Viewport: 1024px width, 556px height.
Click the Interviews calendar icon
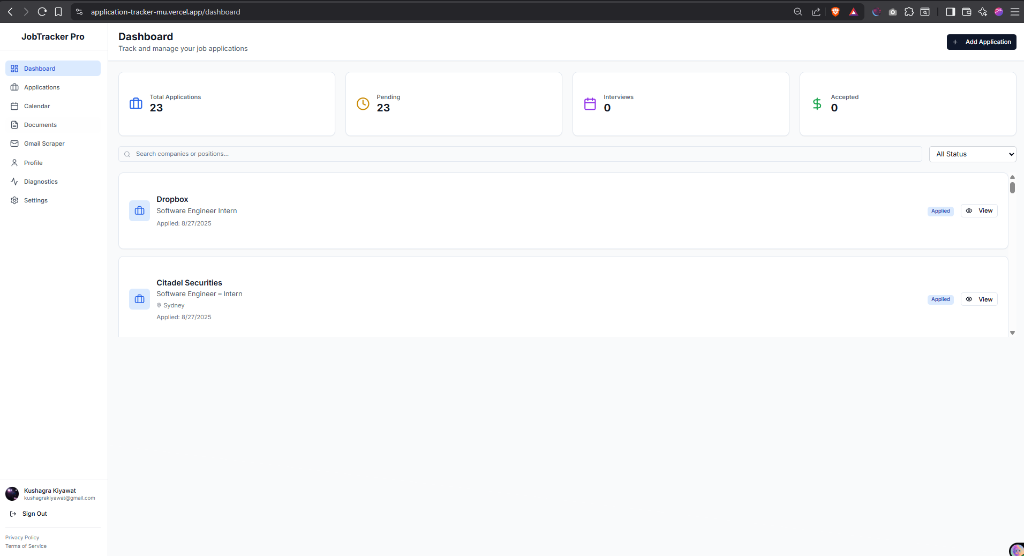[590, 103]
